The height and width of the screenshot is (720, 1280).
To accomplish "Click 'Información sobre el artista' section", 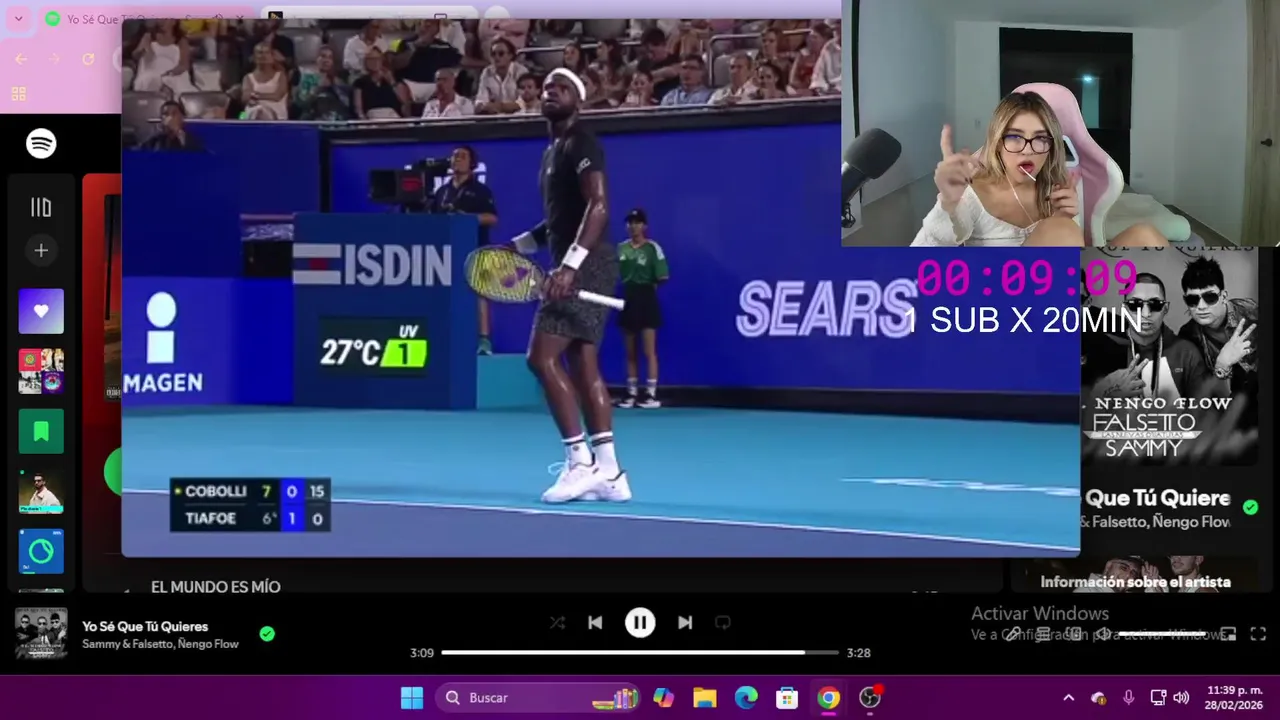I will [x=1135, y=582].
